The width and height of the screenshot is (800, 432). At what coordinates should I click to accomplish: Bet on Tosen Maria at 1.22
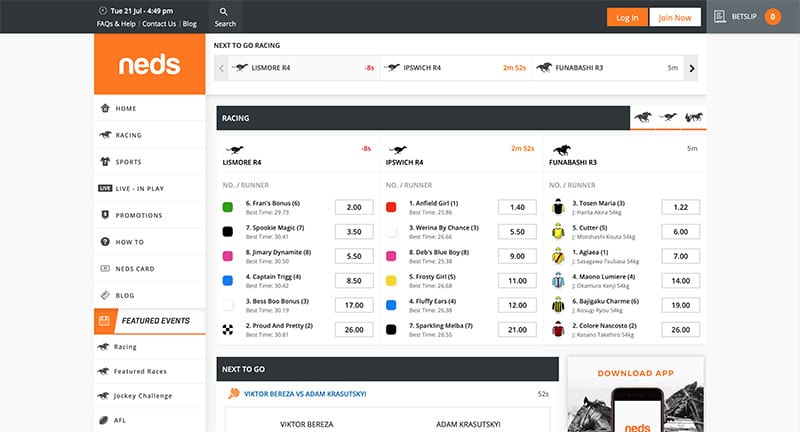pos(681,207)
